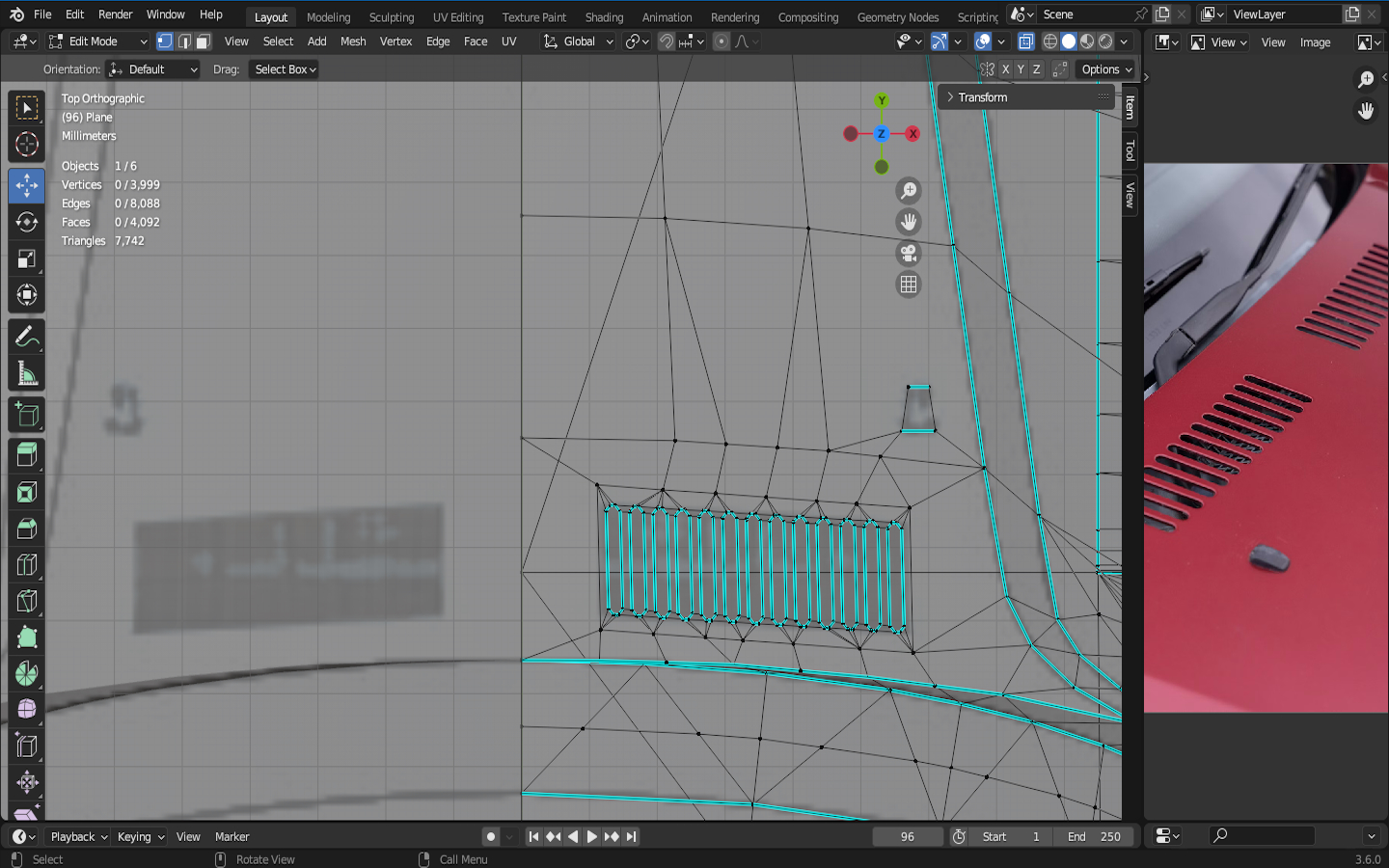Image resolution: width=1389 pixels, height=868 pixels.
Task: Play the animation forward
Action: (x=591, y=836)
